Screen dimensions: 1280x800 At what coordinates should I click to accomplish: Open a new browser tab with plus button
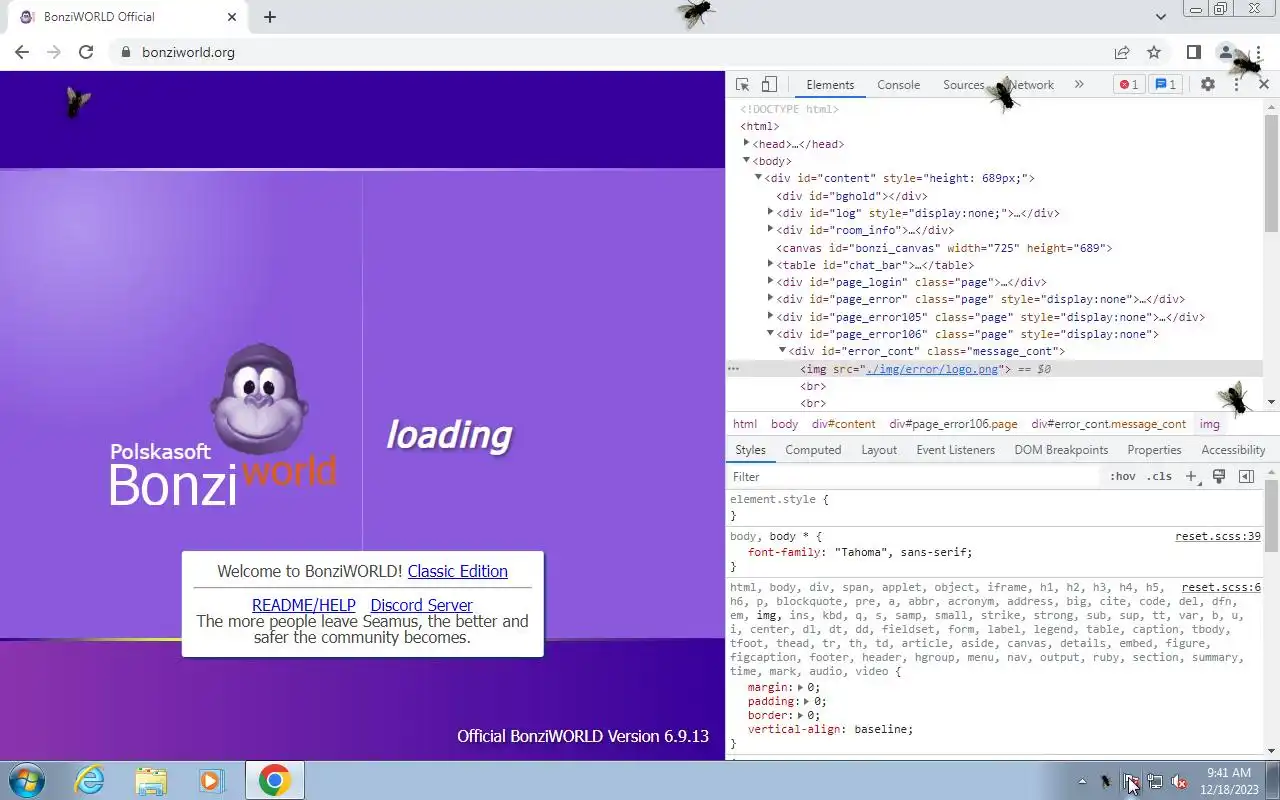[x=270, y=17]
